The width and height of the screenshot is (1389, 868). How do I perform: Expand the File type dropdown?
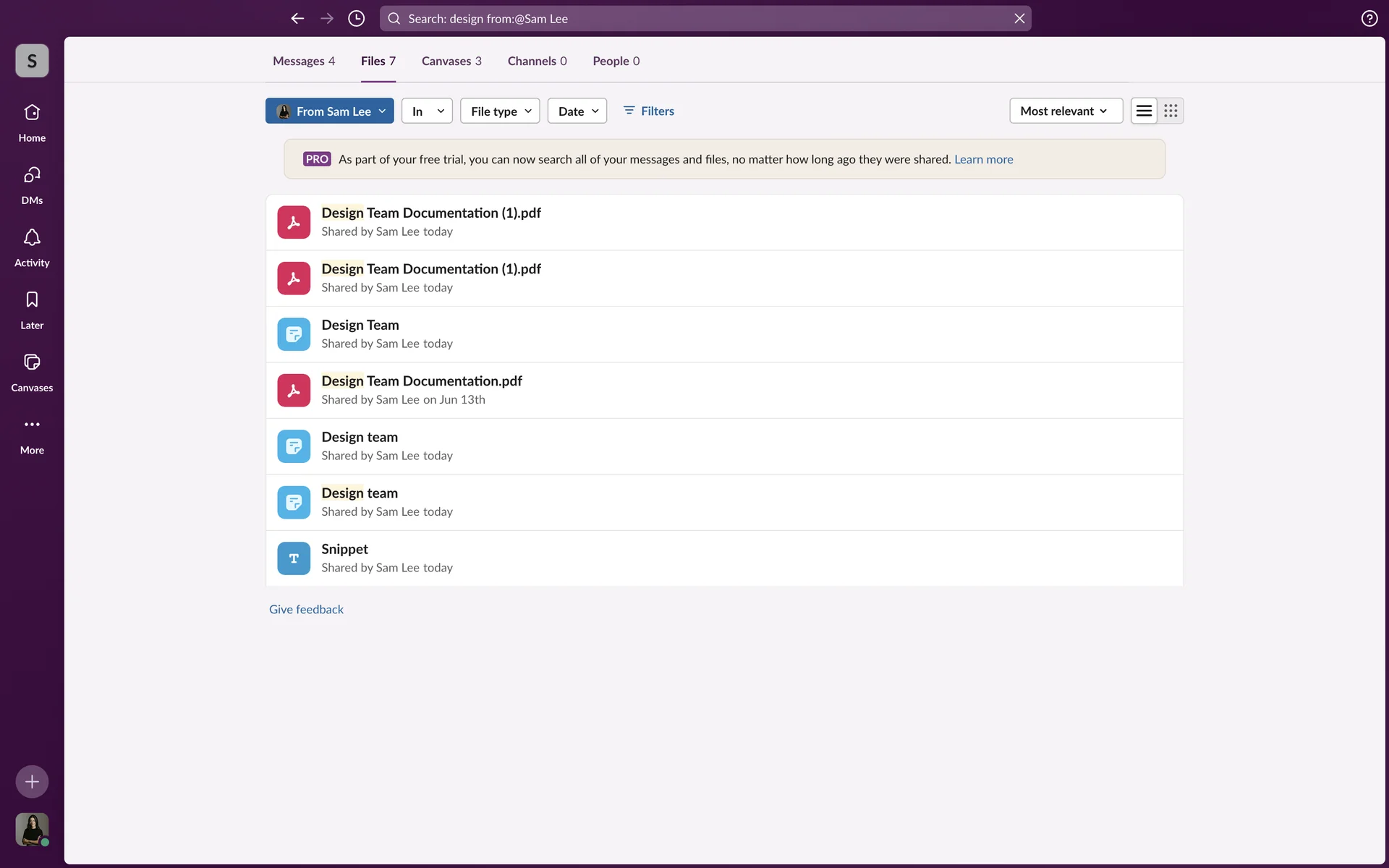500,111
